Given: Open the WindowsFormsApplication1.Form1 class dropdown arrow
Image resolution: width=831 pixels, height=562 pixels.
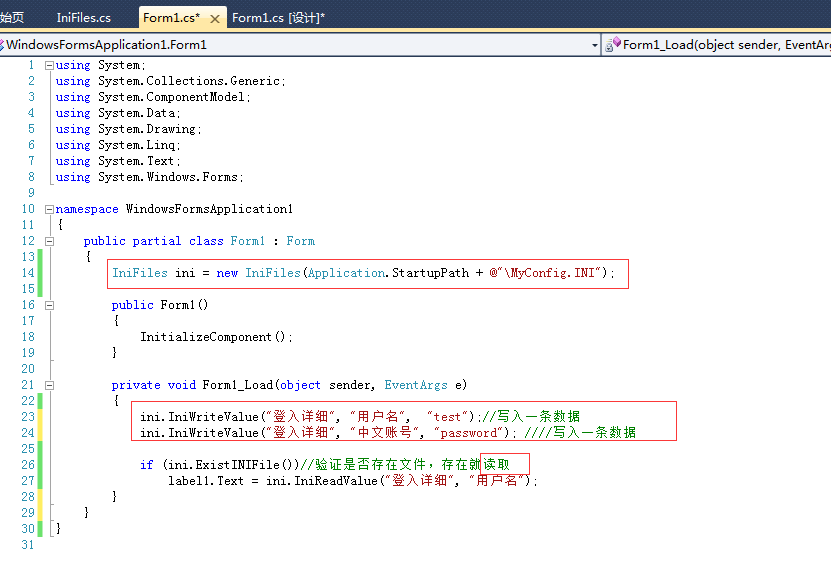Looking at the screenshot, I should tap(594, 45).
